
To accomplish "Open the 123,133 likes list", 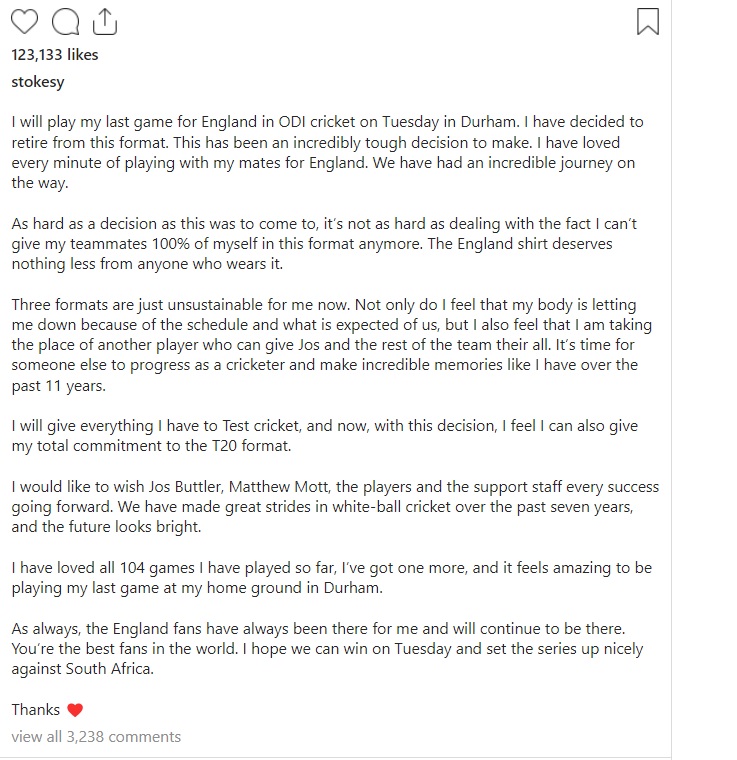I will (55, 55).
